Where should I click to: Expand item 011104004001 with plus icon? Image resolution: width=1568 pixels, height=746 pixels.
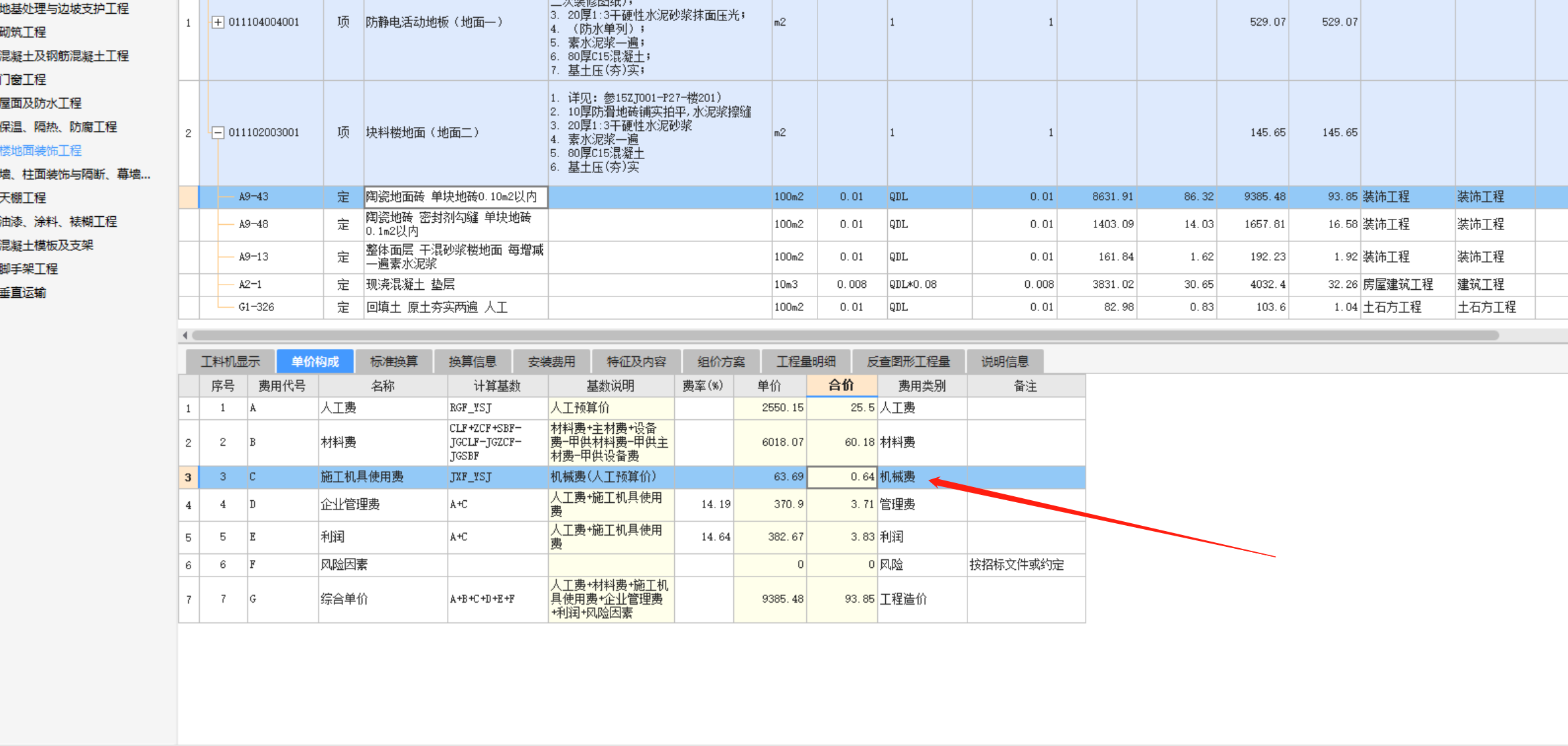click(218, 22)
